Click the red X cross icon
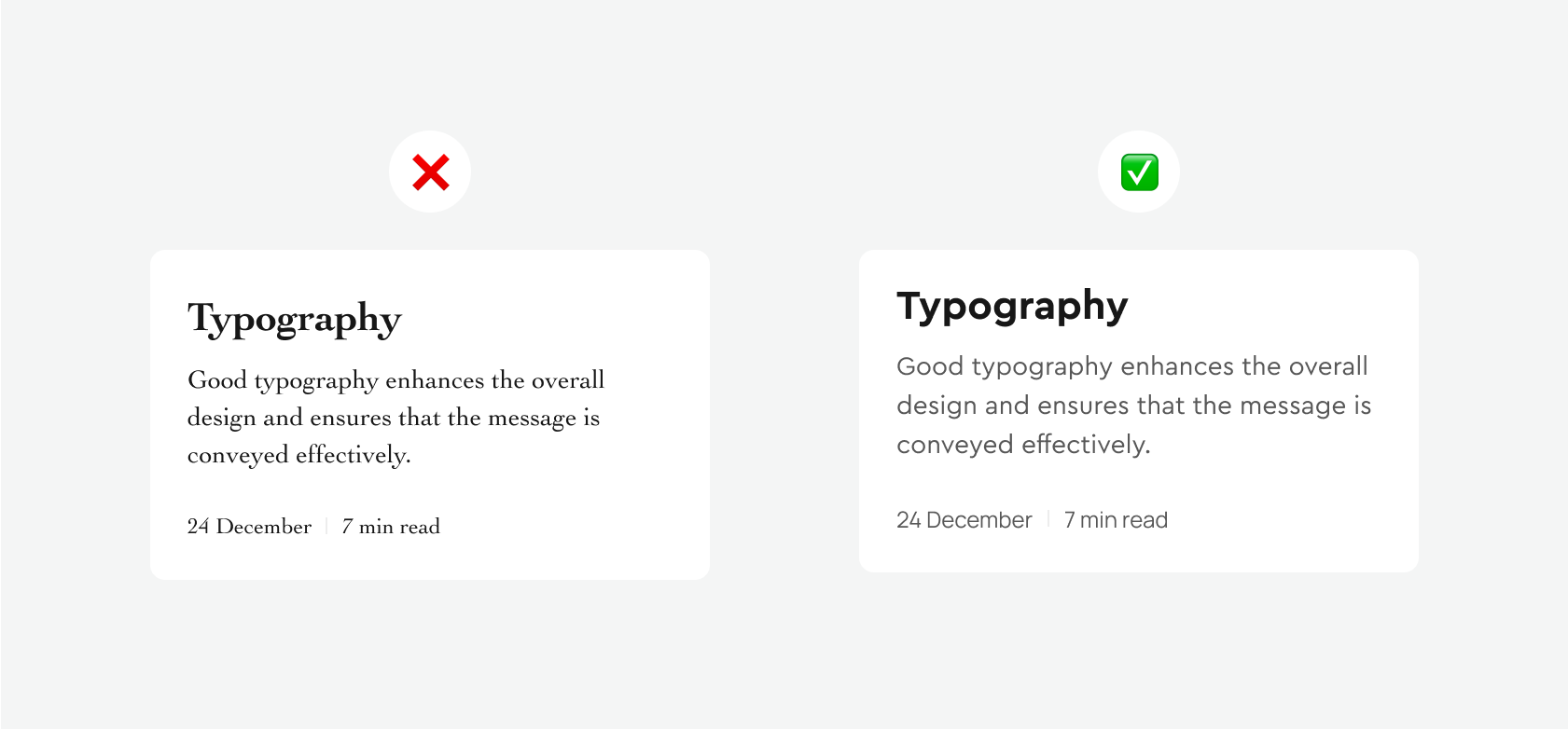The image size is (1568, 729). pos(430,172)
